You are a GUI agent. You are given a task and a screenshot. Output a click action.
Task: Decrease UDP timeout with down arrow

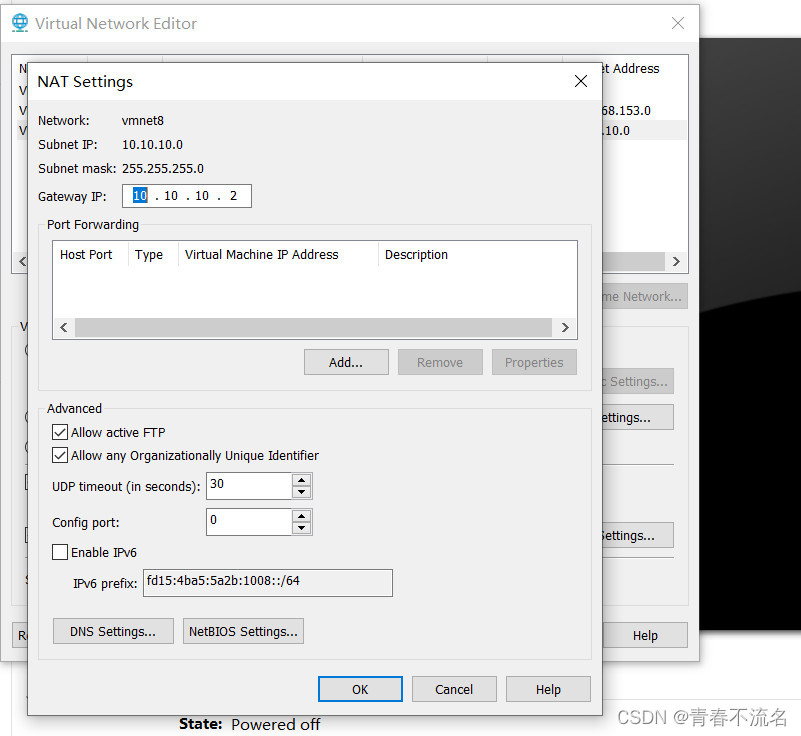click(x=301, y=492)
